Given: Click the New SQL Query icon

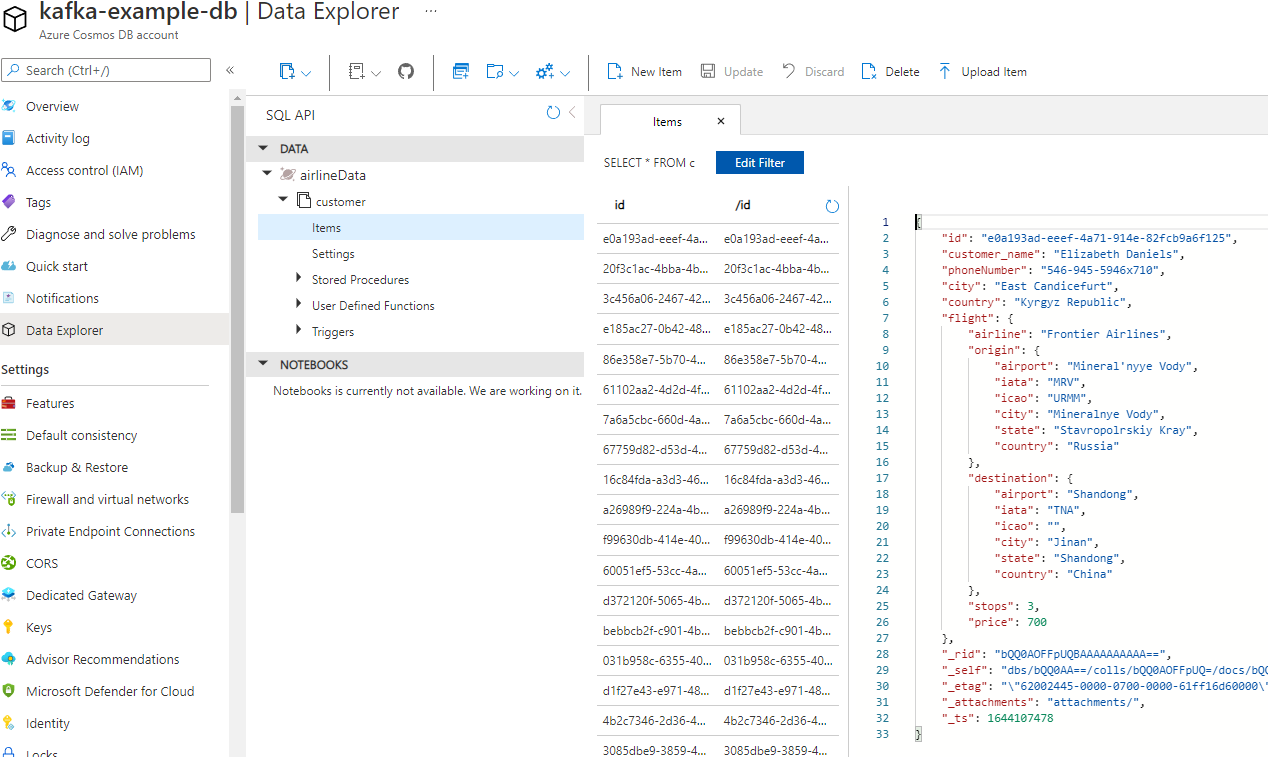Looking at the screenshot, I should [x=461, y=72].
